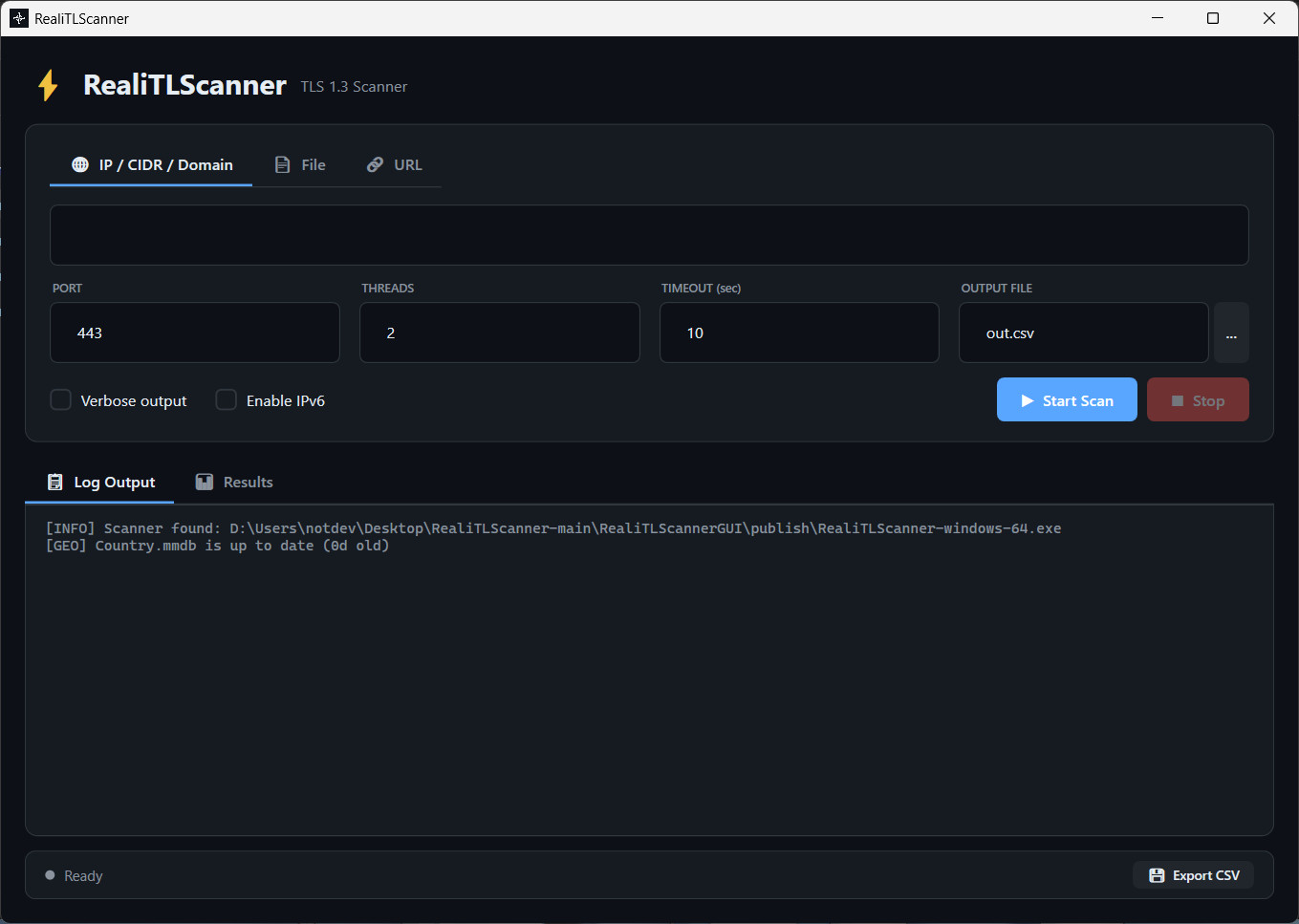This screenshot has height=924, width=1299.
Task: Close the RealiTLScanner window
Action: [1269, 18]
